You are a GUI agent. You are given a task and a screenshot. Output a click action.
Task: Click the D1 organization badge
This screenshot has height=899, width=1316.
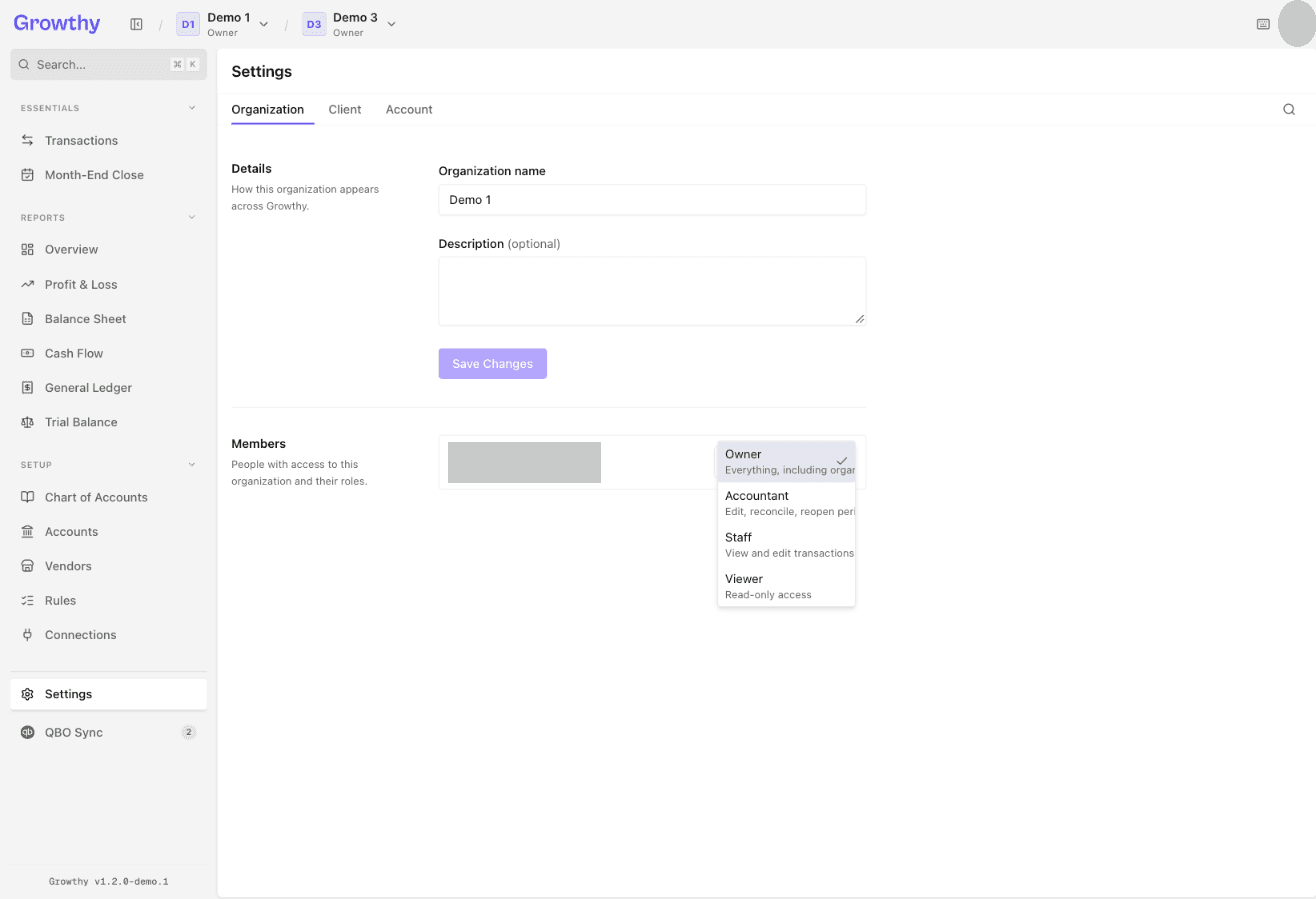coord(188,24)
